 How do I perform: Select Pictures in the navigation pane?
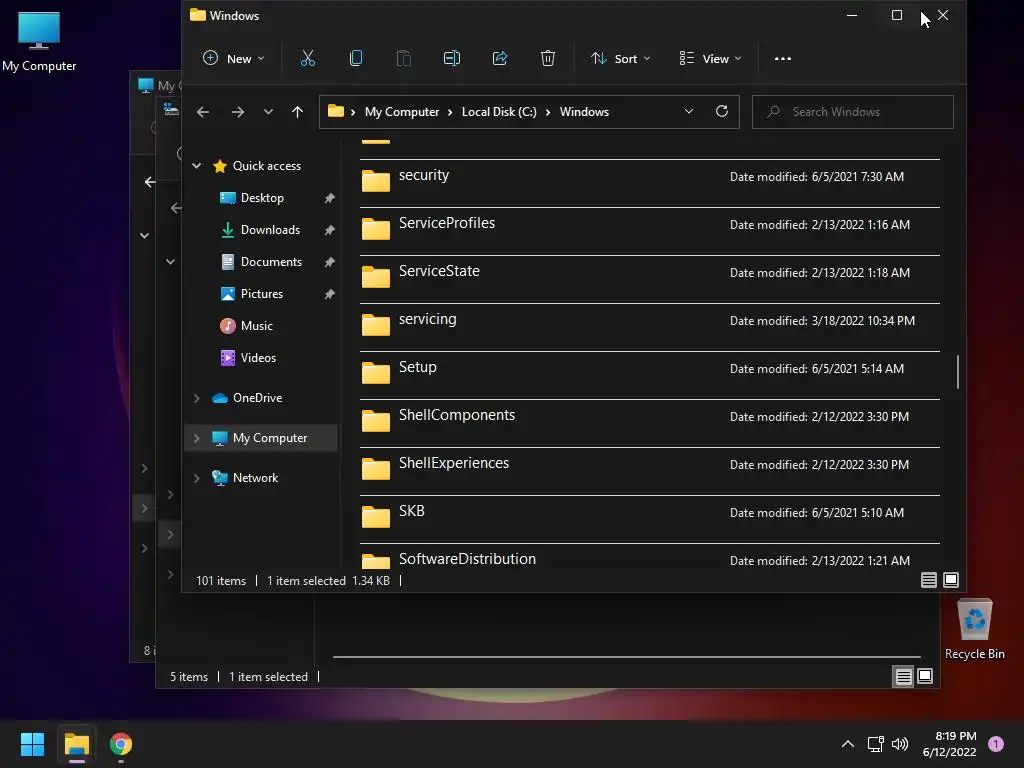coord(261,294)
